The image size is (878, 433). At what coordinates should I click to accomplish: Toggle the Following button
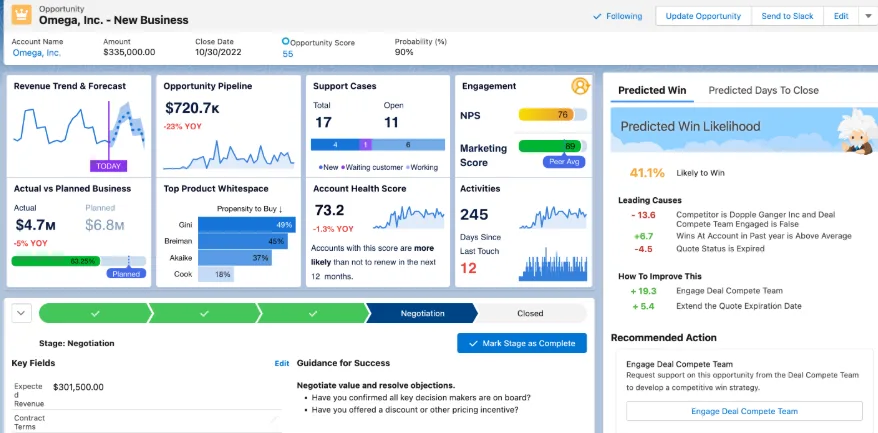pos(618,16)
